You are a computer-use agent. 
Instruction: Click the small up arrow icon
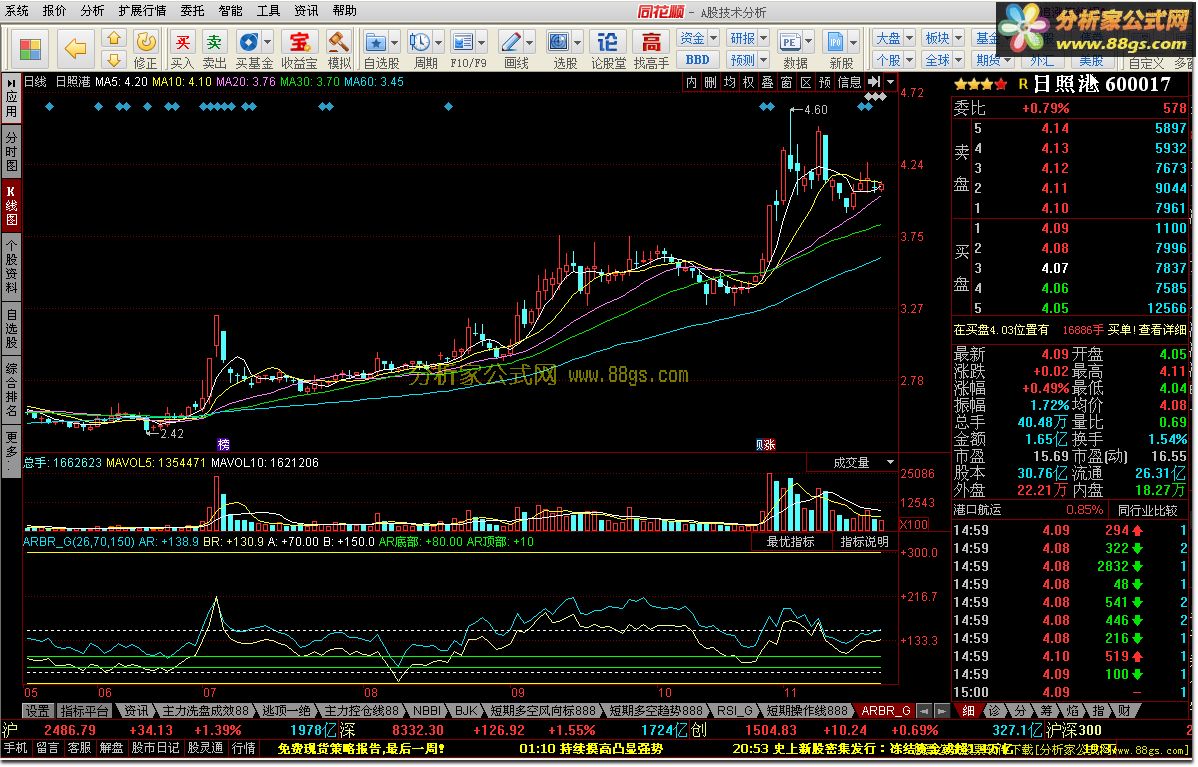click(x=114, y=38)
